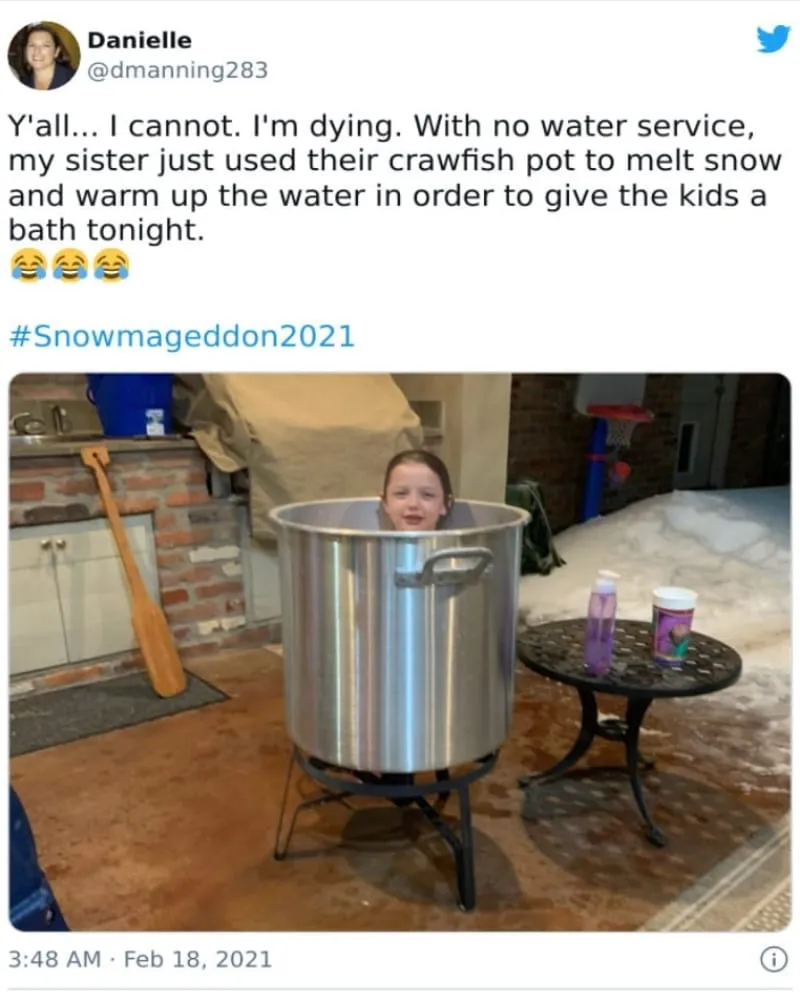Image resolution: width=800 pixels, height=1000 pixels.
Task: Click the wooden paddle in the photo
Action: (x=132, y=570)
